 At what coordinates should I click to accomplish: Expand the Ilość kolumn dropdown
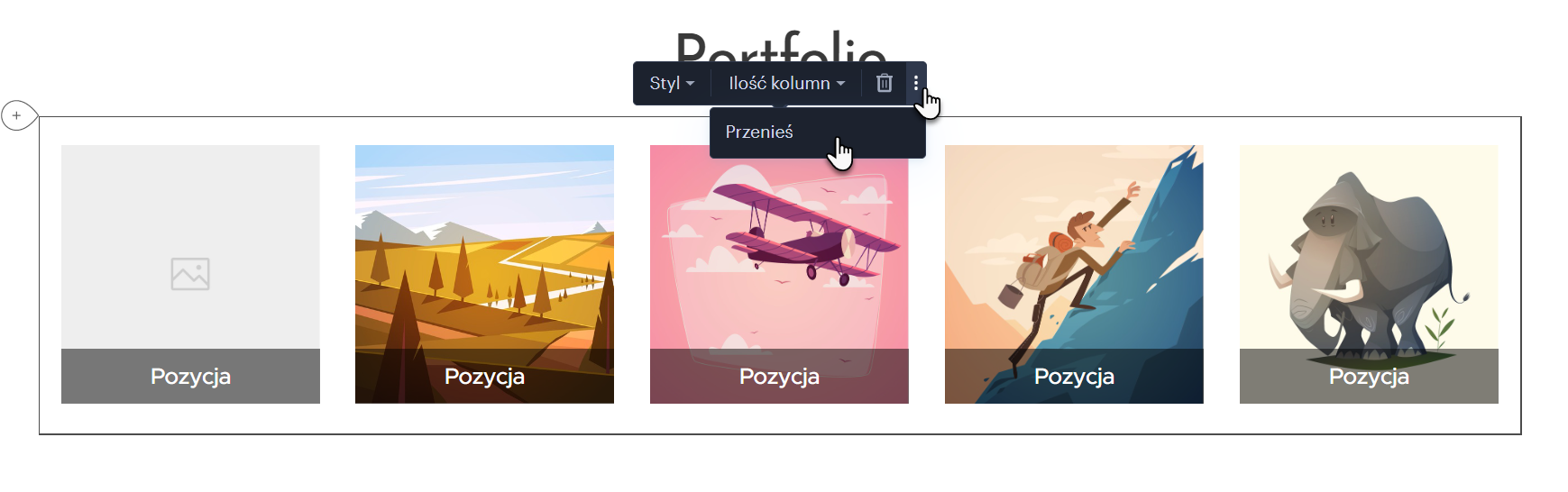click(786, 83)
